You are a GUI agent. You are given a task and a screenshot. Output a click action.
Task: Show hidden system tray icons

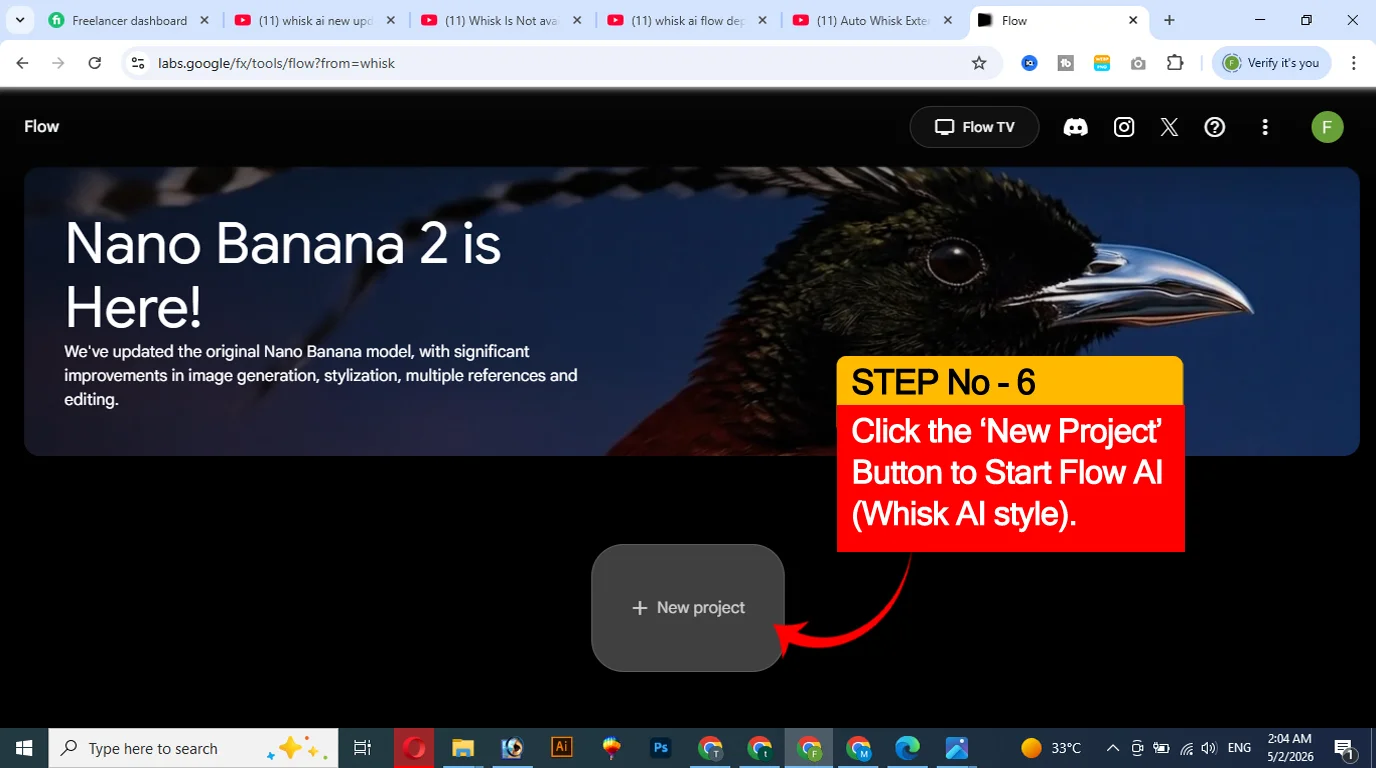point(1112,748)
